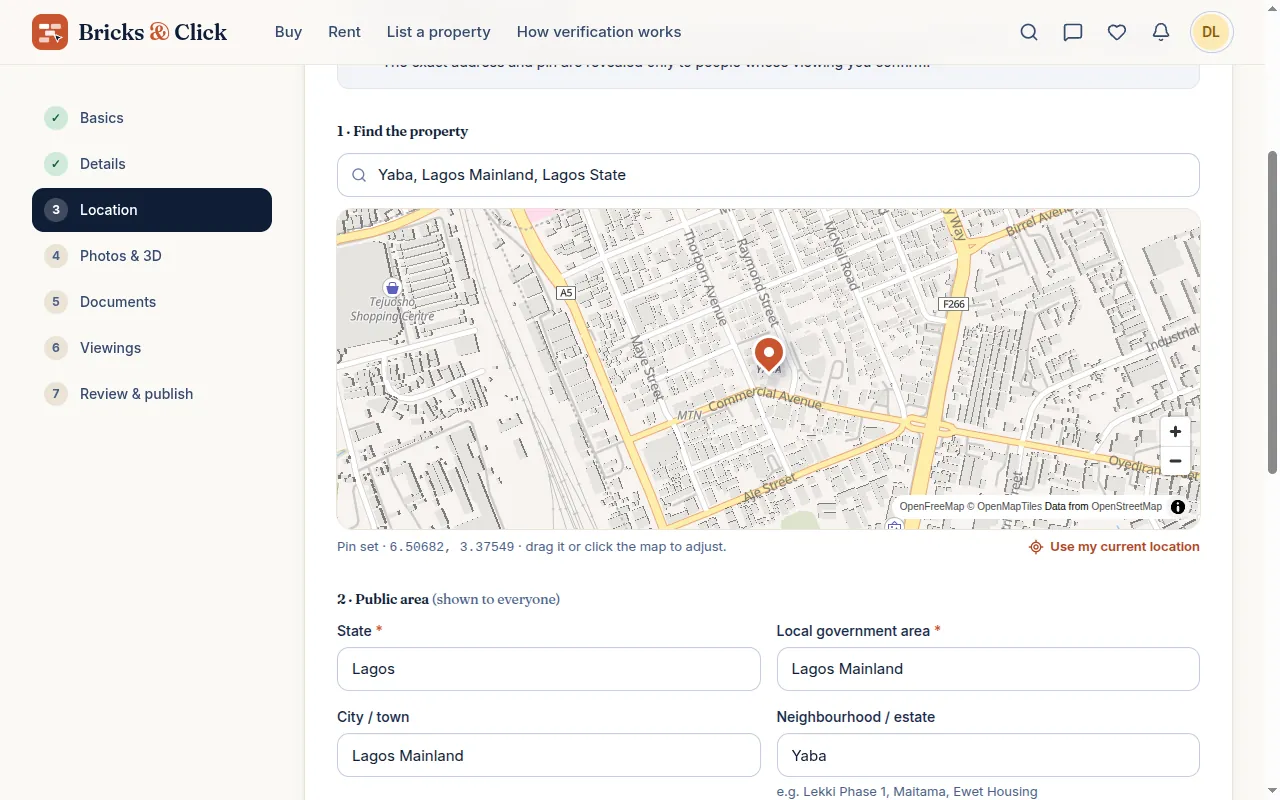Click the map zoom in plus button

tap(1175, 432)
